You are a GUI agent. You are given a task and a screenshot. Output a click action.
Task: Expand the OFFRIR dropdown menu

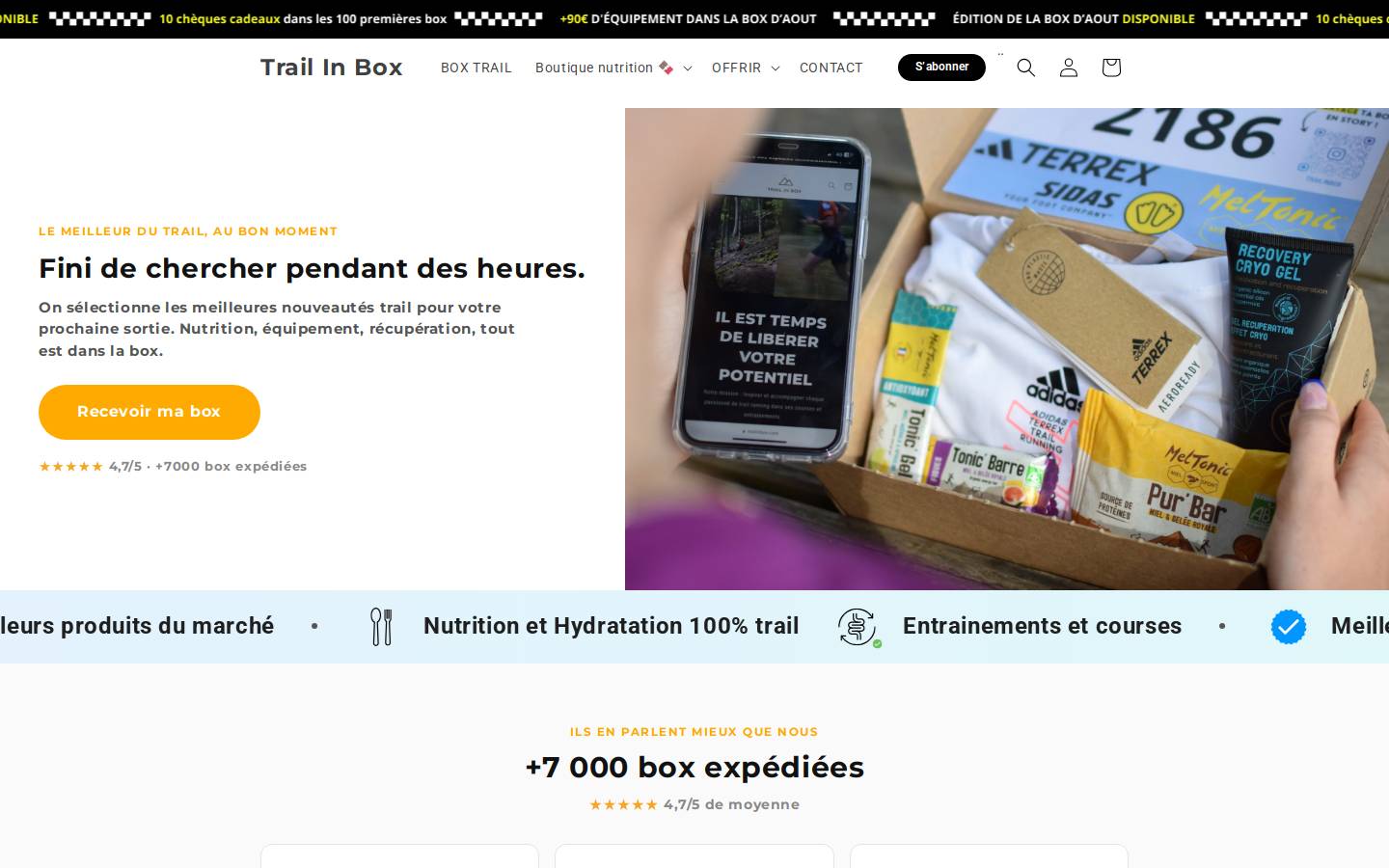(746, 68)
